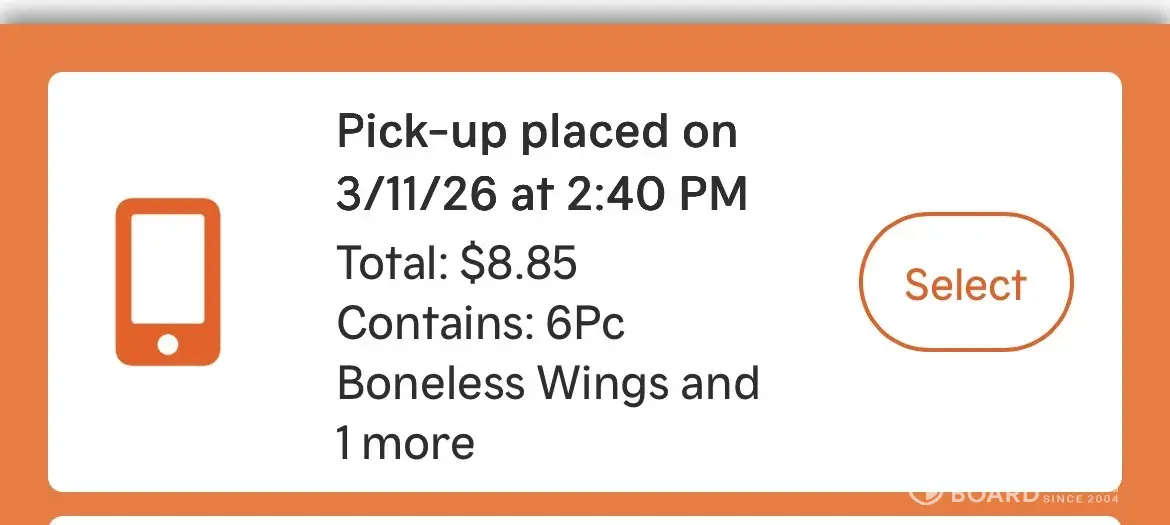Tap the next order card peeking below
The width and height of the screenshot is (1170, 525).
pyautogui.click(x=585, y=520)
